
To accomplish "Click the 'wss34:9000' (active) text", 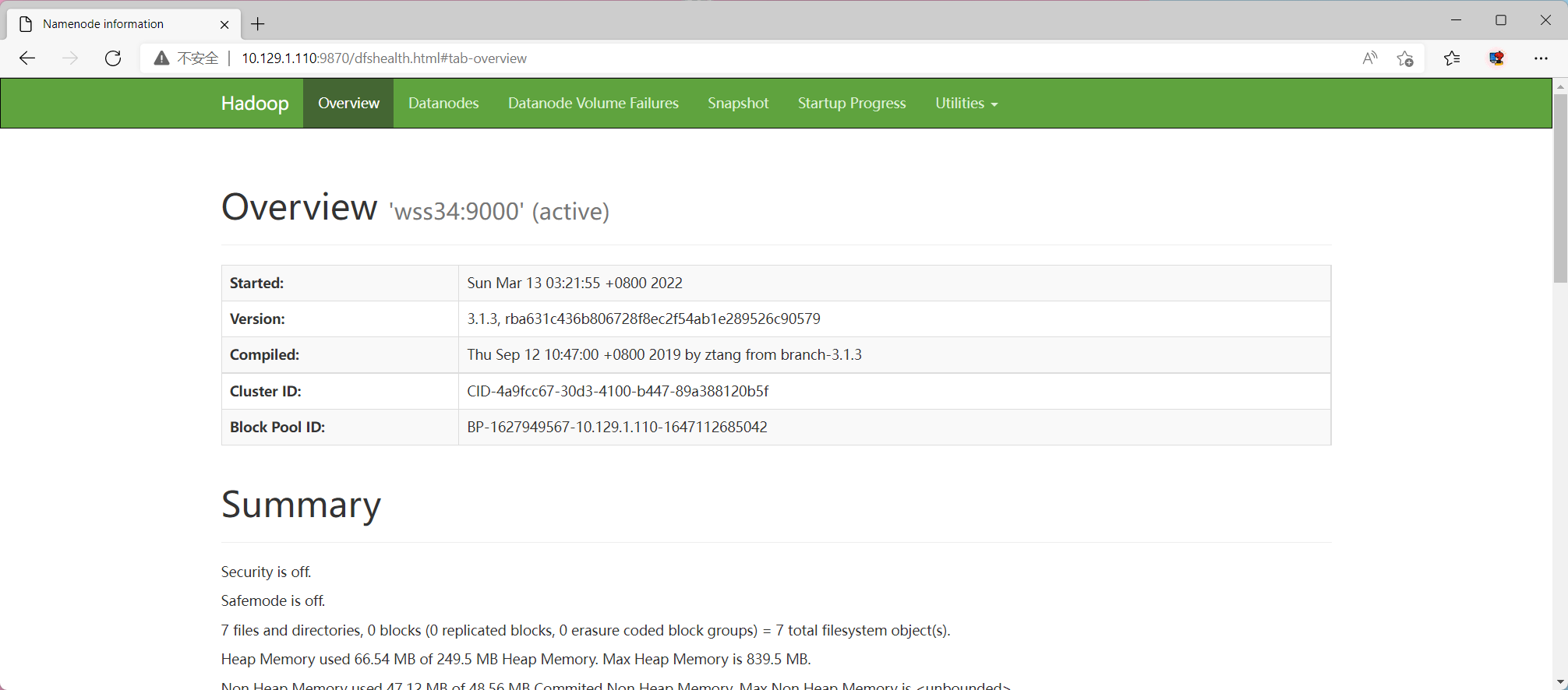I will (x=499, y=211).
